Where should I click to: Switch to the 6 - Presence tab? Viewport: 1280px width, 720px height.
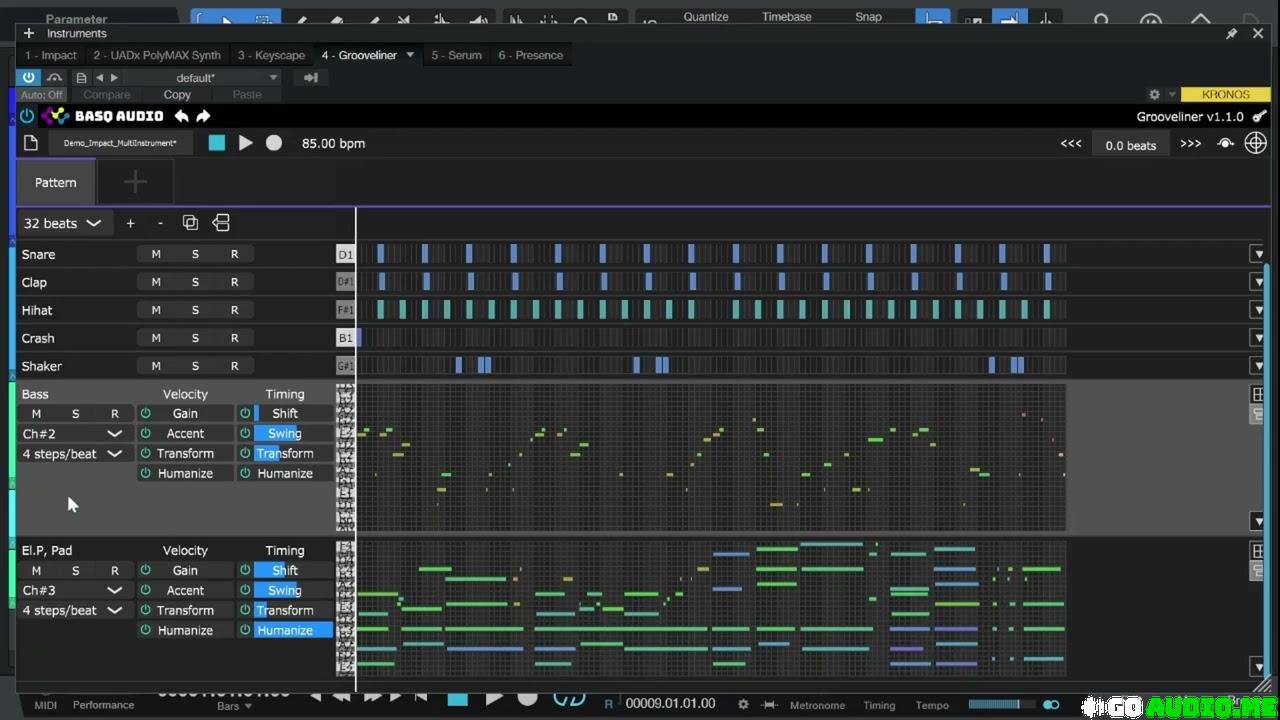tap(531, 55)
